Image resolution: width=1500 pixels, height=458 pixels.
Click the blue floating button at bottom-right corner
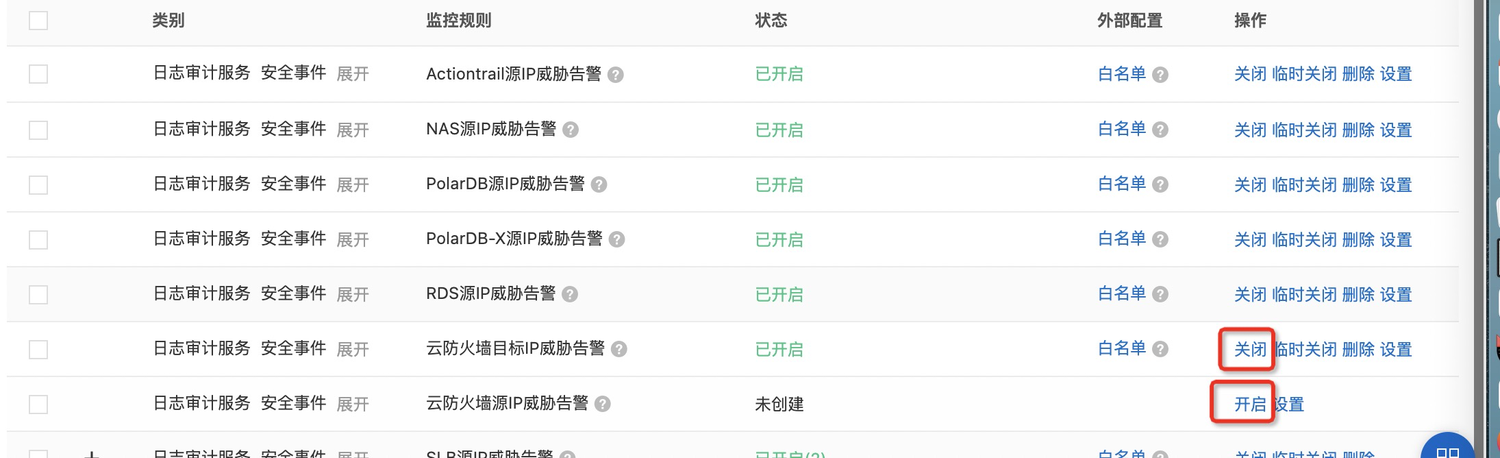coord(1447,447)
